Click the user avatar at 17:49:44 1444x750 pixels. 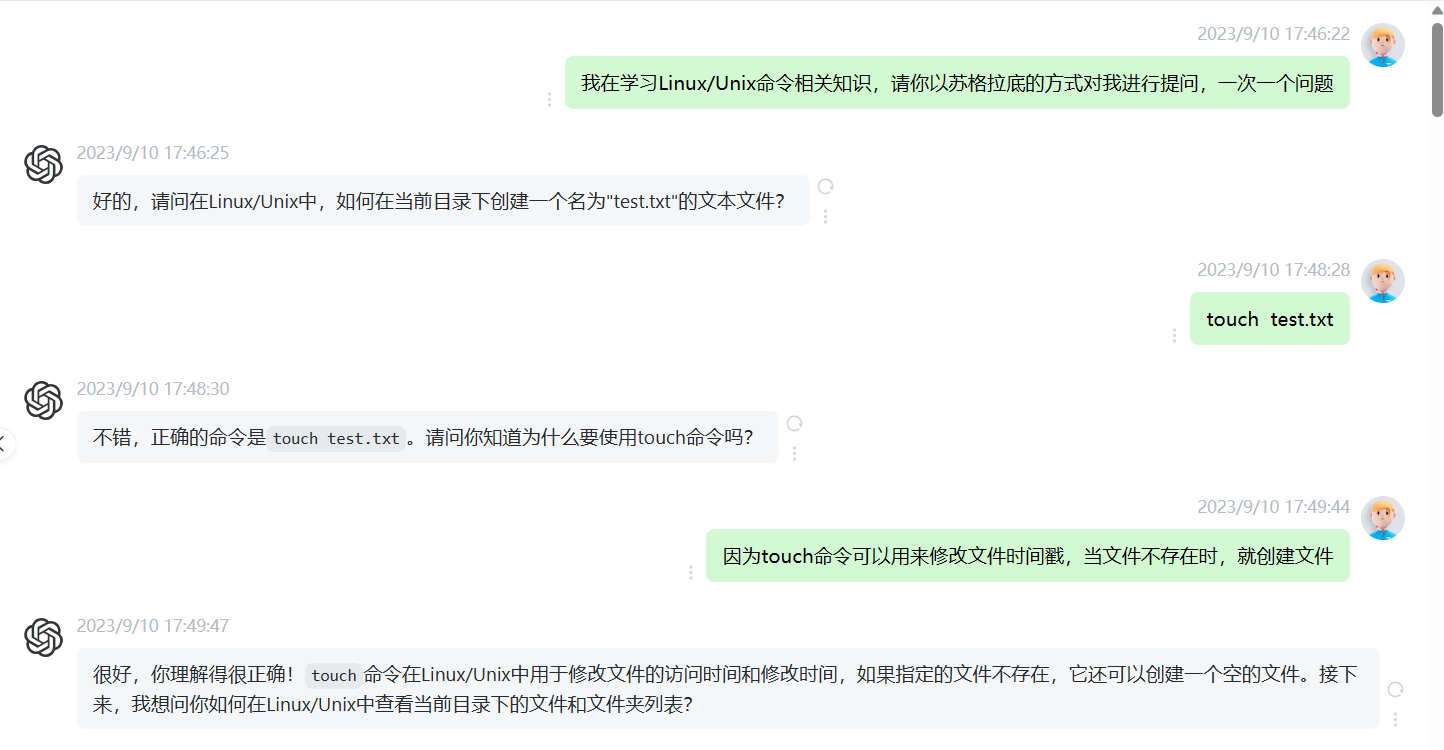click(1383, 518)
